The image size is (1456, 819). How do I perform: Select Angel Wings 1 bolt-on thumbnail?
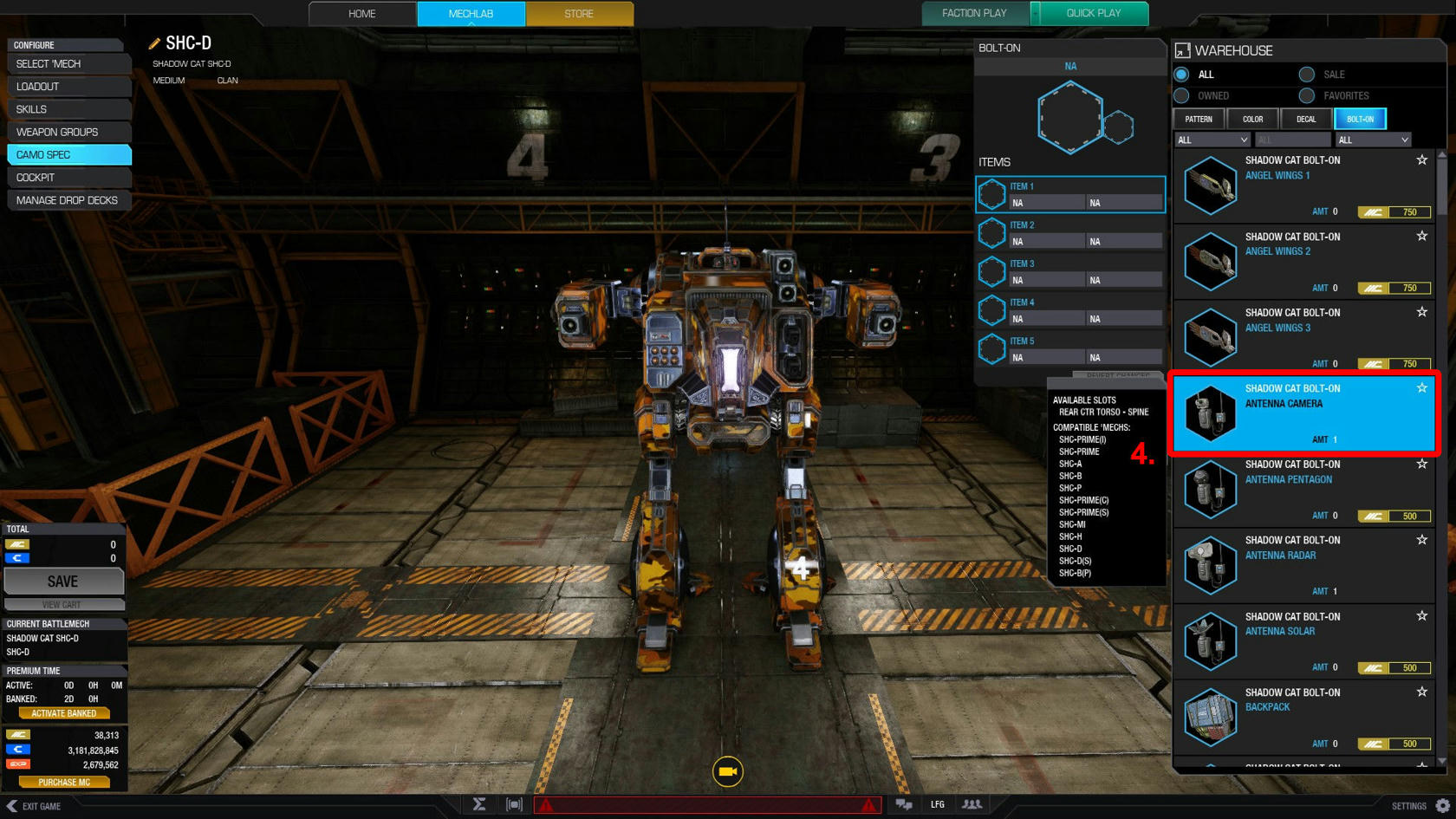pyautogui.click(x=1211, y=185)
